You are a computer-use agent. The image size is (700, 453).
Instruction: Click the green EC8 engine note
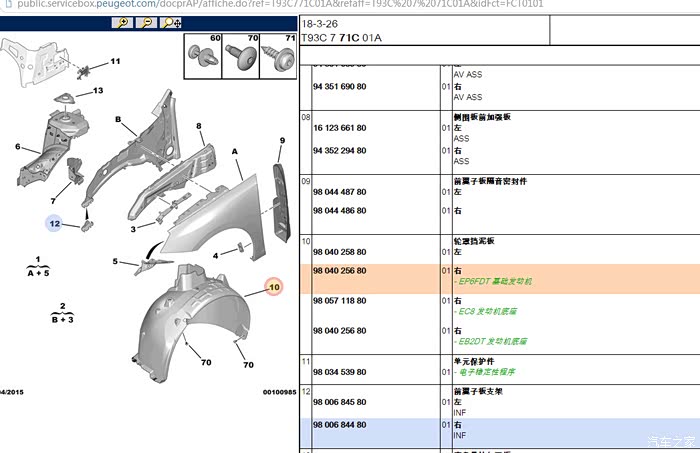(x=491, y=312)
